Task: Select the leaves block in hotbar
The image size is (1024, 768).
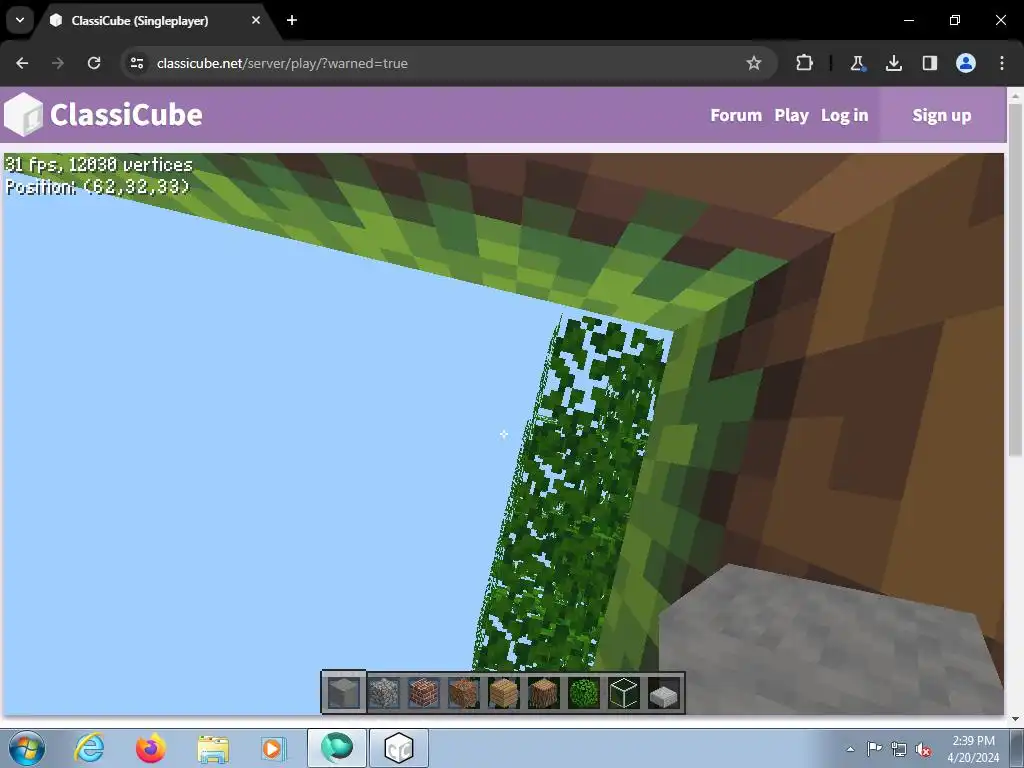Action: tap(584, 693)
